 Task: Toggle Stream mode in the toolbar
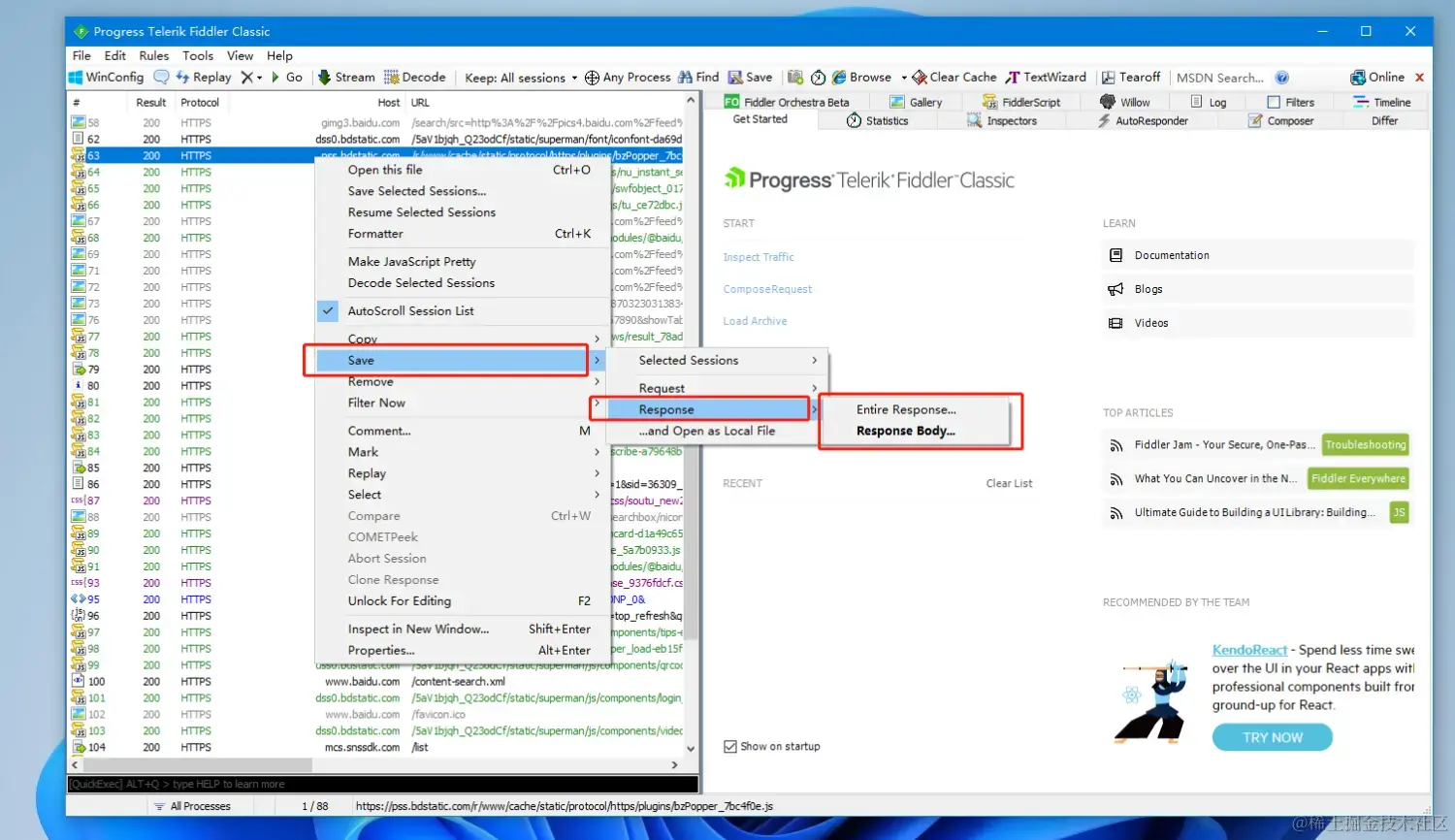tap(347, 78)
